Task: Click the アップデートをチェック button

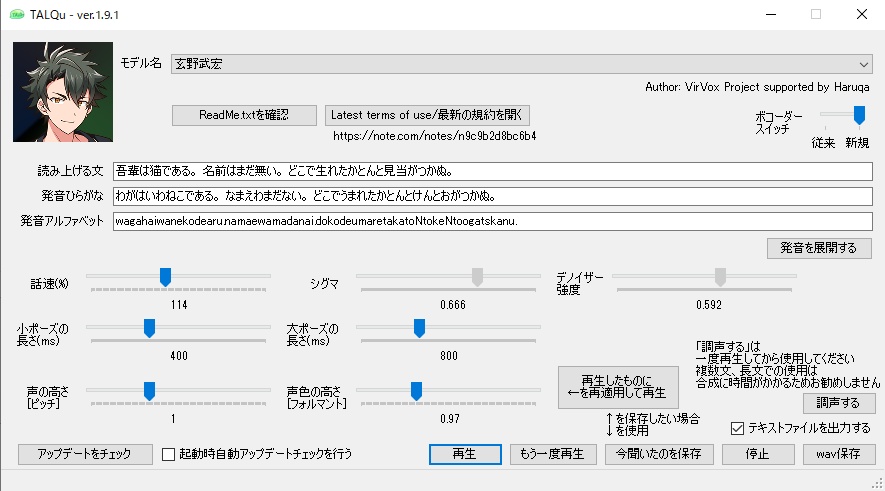Action: click(85, 454)
